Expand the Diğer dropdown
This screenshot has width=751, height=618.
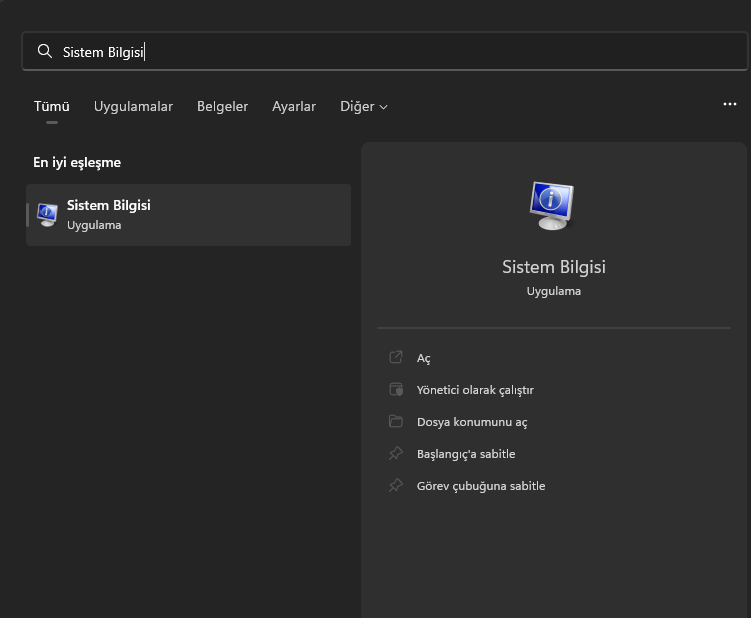click(x=363, y=106)
